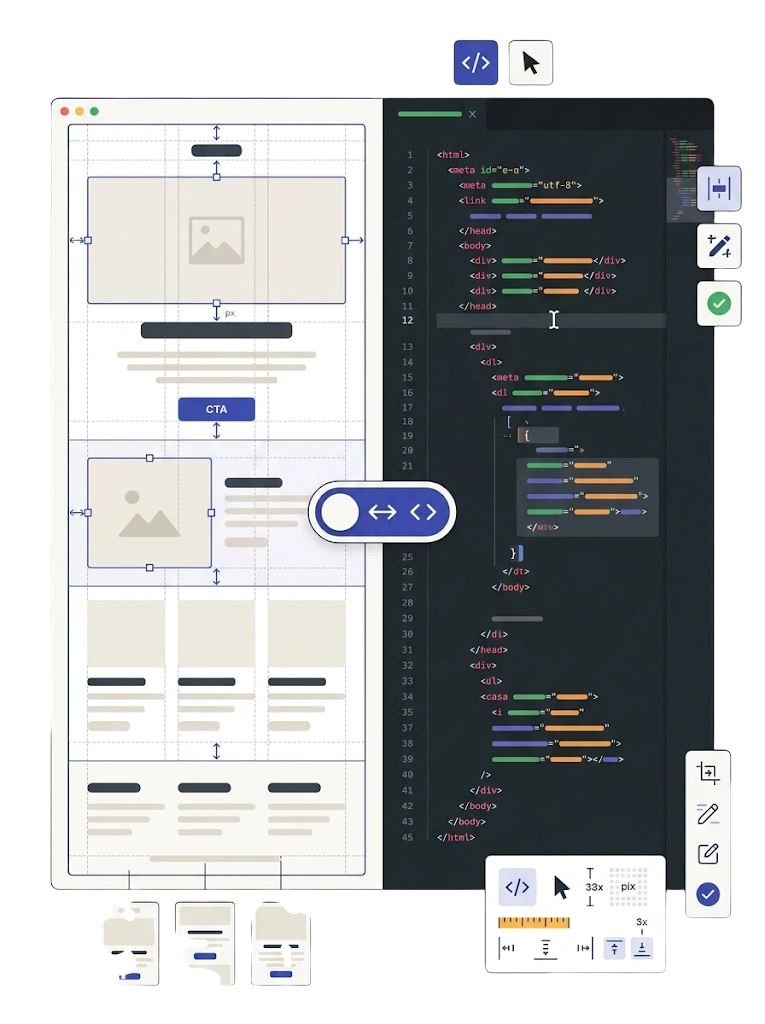Click the align-left edge icon
765x1024 pixels.
pyautogui.click(x=507, y=948)
